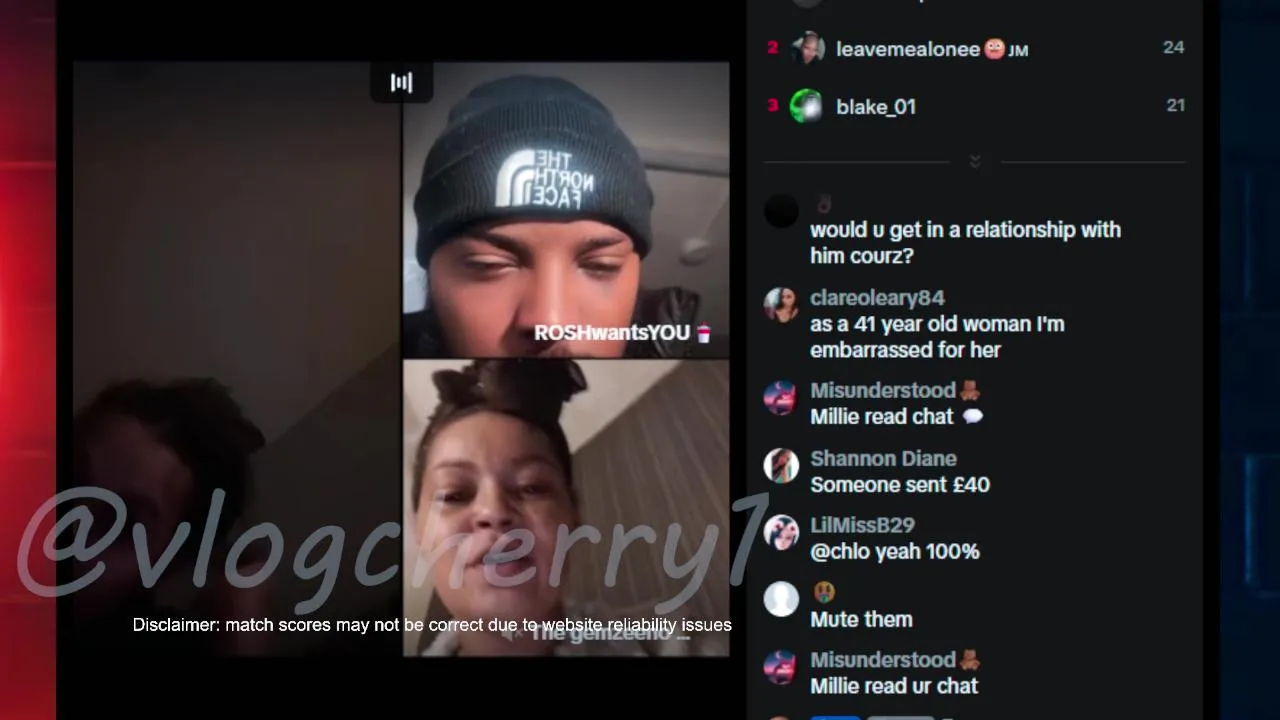Select the darkened host video tile
The width and height of the screenshot is (1280, 720).
point(237,359)
